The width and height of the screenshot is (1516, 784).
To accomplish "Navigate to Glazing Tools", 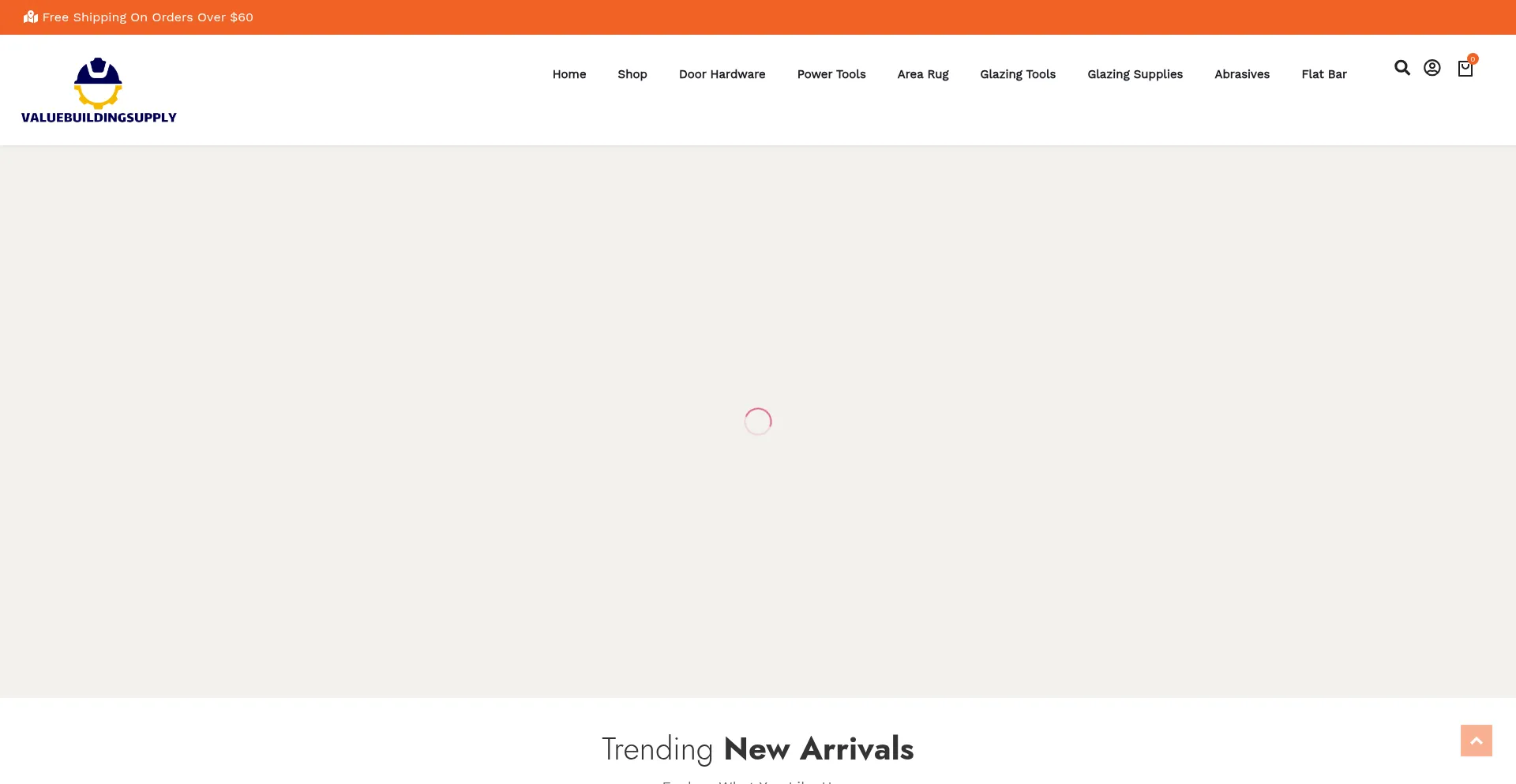I will pos(1018,74).
